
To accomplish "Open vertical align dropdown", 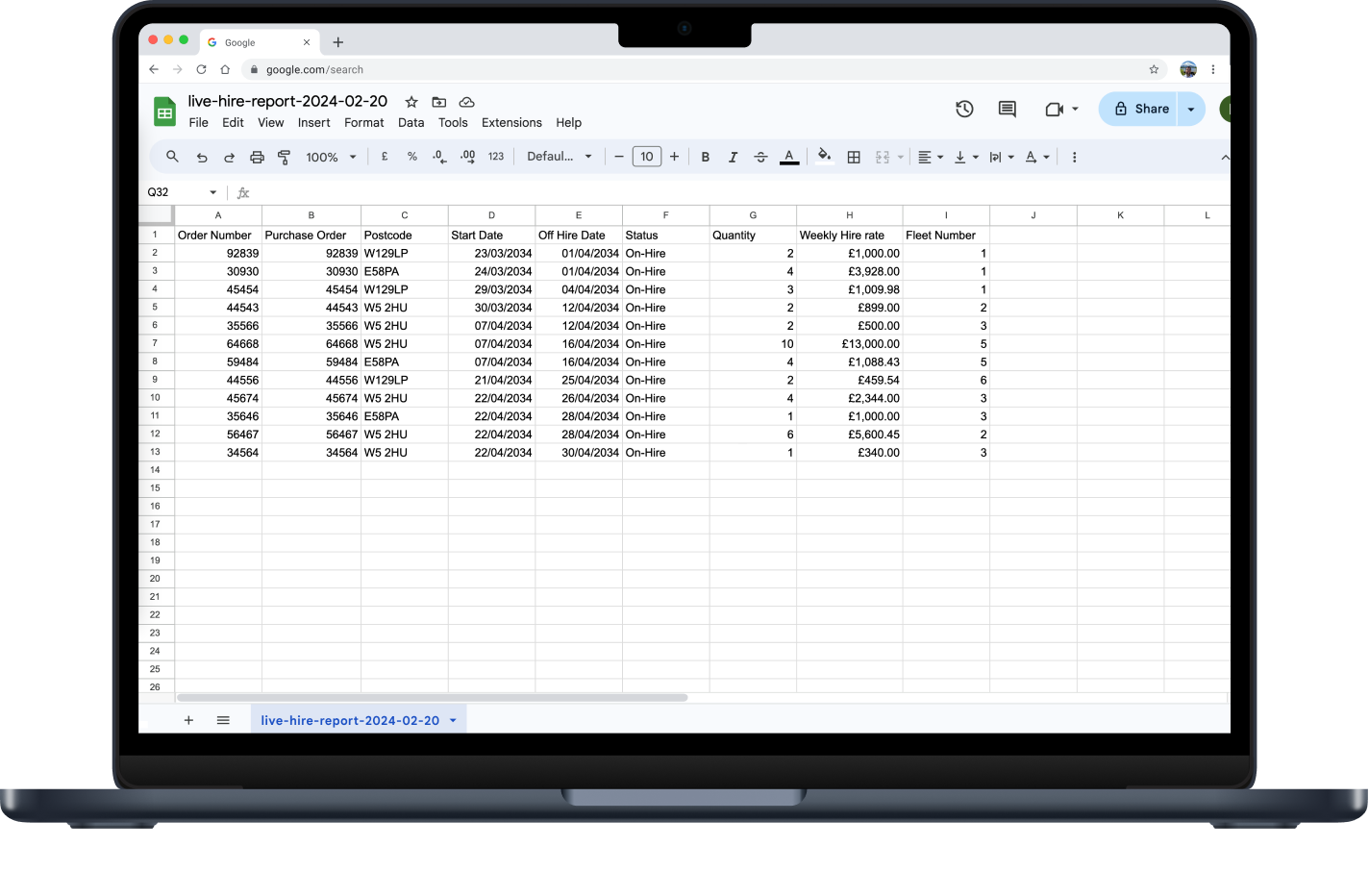I will point(966,157).
